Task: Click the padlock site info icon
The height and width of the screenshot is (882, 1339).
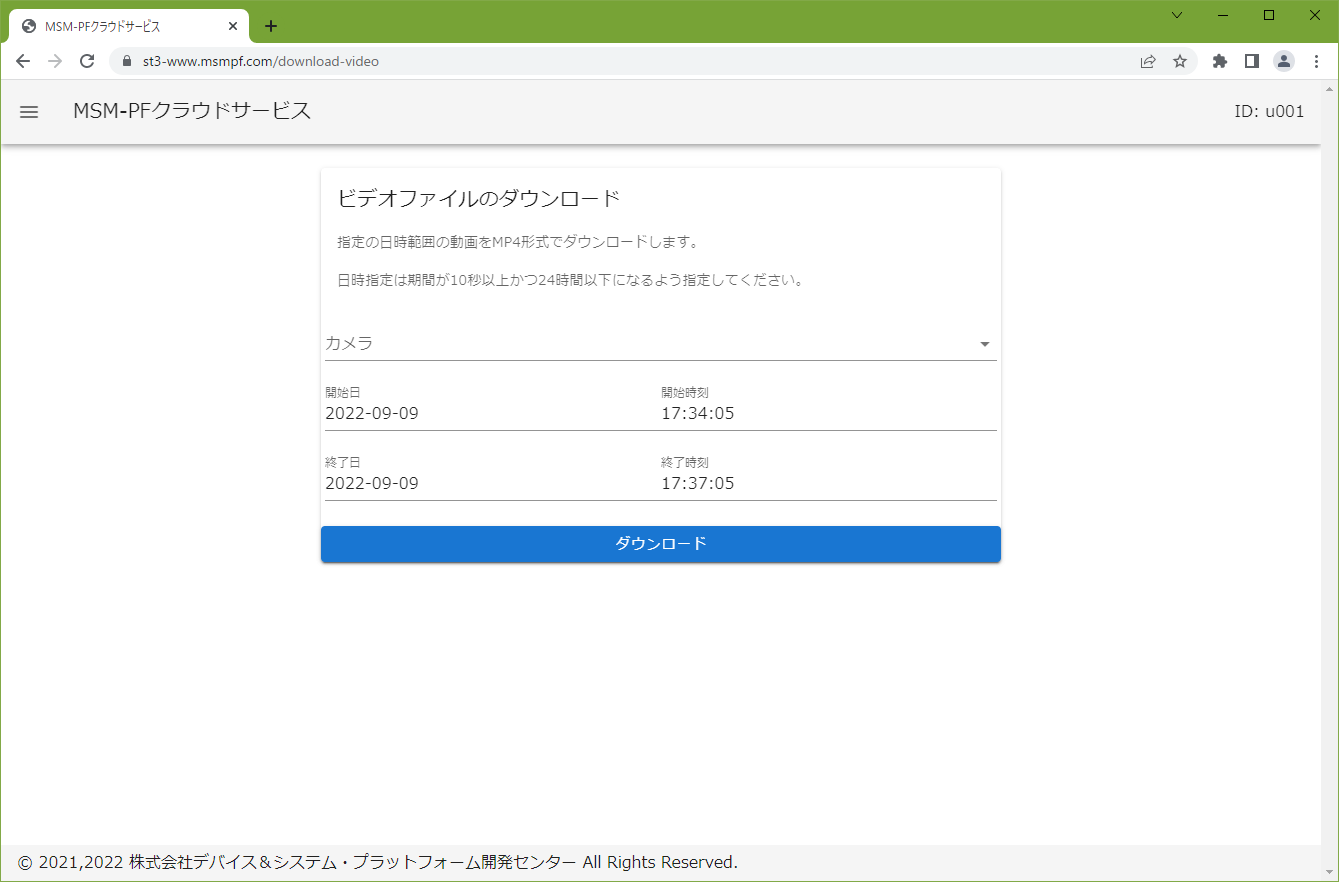Action: pos(126,61)
